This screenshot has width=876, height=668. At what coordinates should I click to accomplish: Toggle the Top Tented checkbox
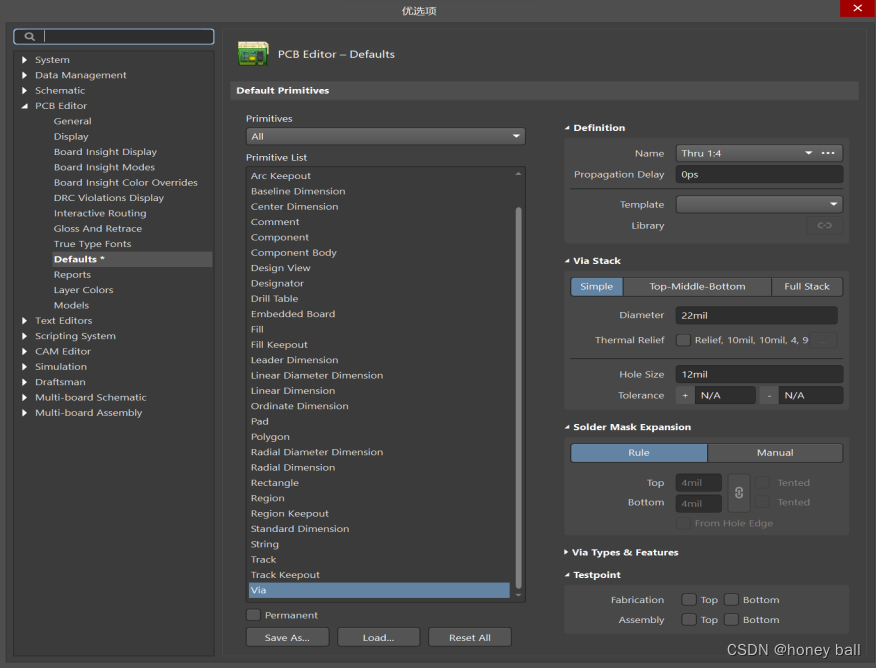pyautogui.click(x=762, y=483)
